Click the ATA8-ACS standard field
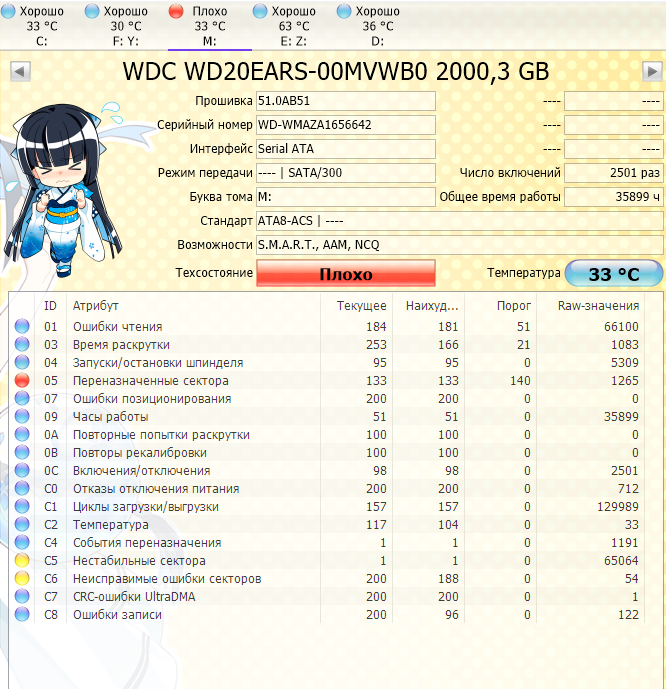Screen dimensions: 666x689 (460, 221)
